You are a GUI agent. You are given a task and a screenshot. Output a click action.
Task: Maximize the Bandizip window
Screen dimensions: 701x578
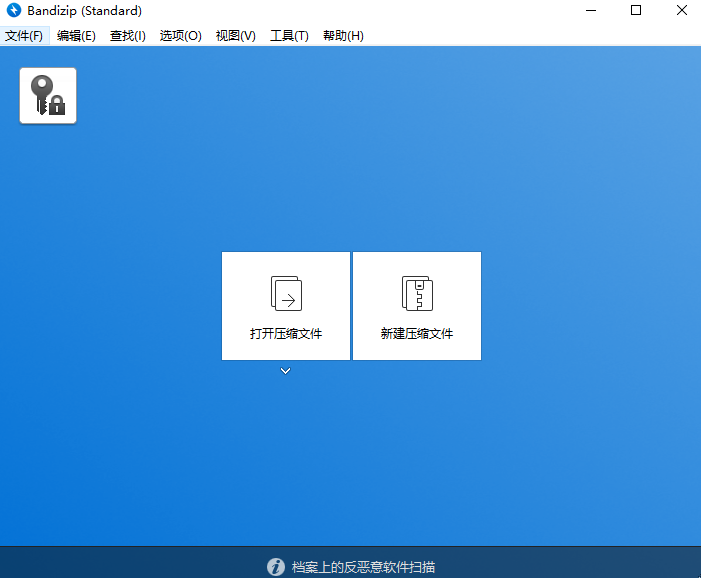(x=636, y=10)
